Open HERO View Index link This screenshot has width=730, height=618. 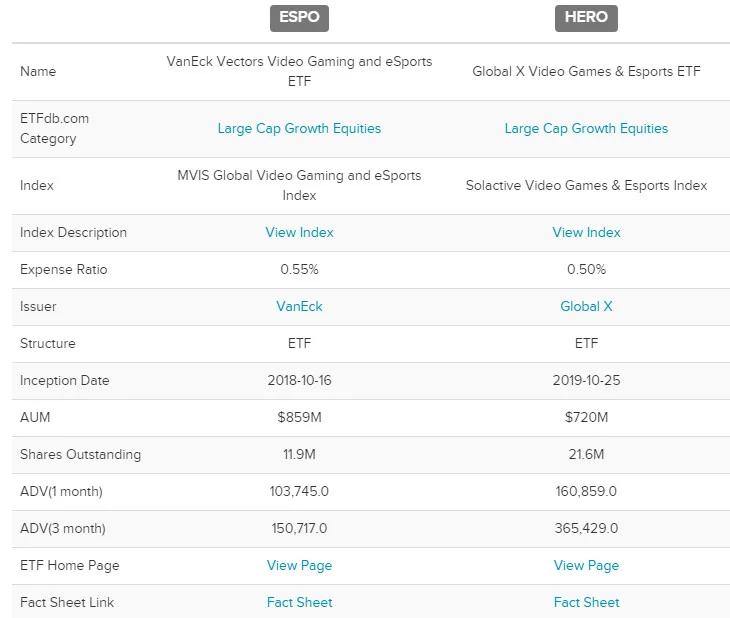[x=586, y=232]
